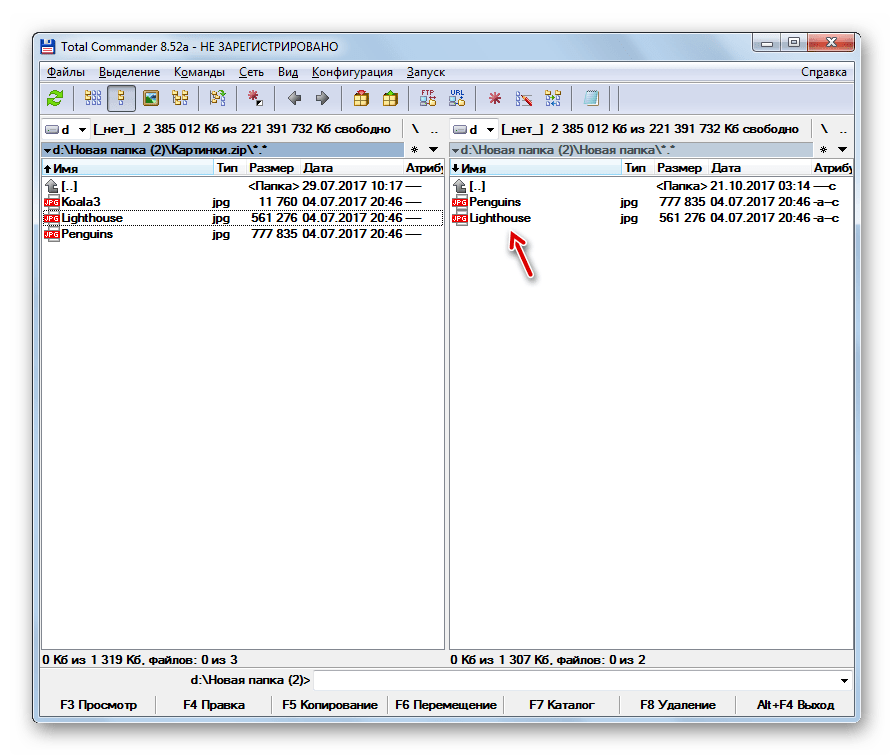This screenshot has height=756, width=894.
Task: Click the green Refresh toolbar icon
Action: point(55,98)
